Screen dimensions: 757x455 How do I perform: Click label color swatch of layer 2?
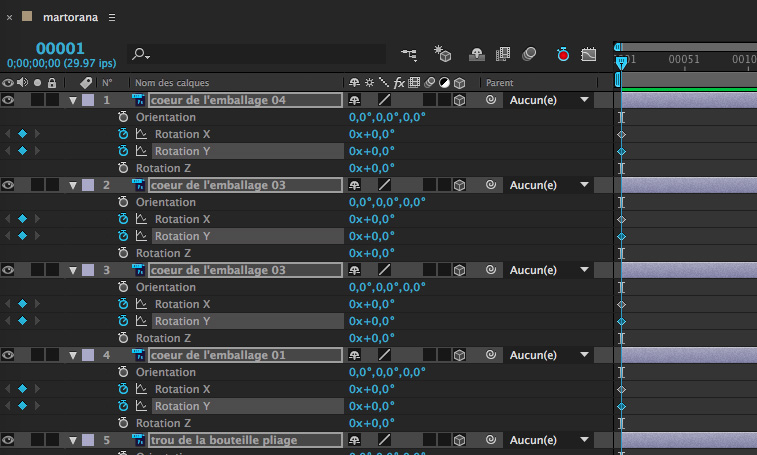[88, 186]
